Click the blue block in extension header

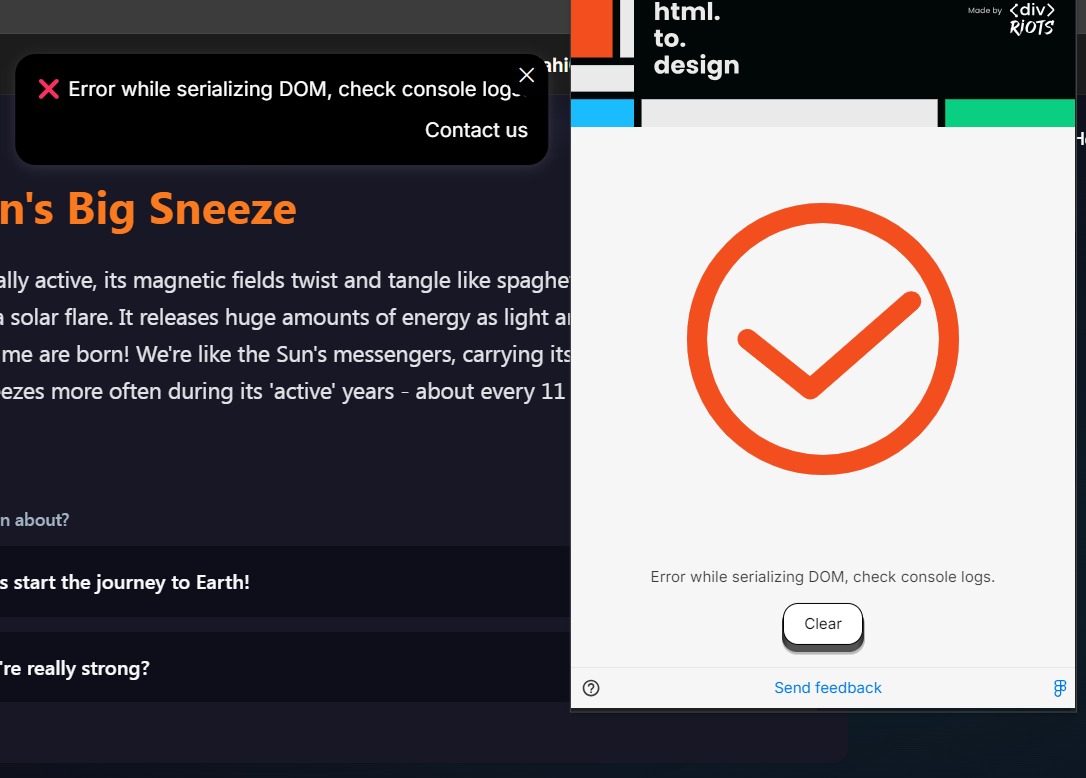[x=602, y=113]
